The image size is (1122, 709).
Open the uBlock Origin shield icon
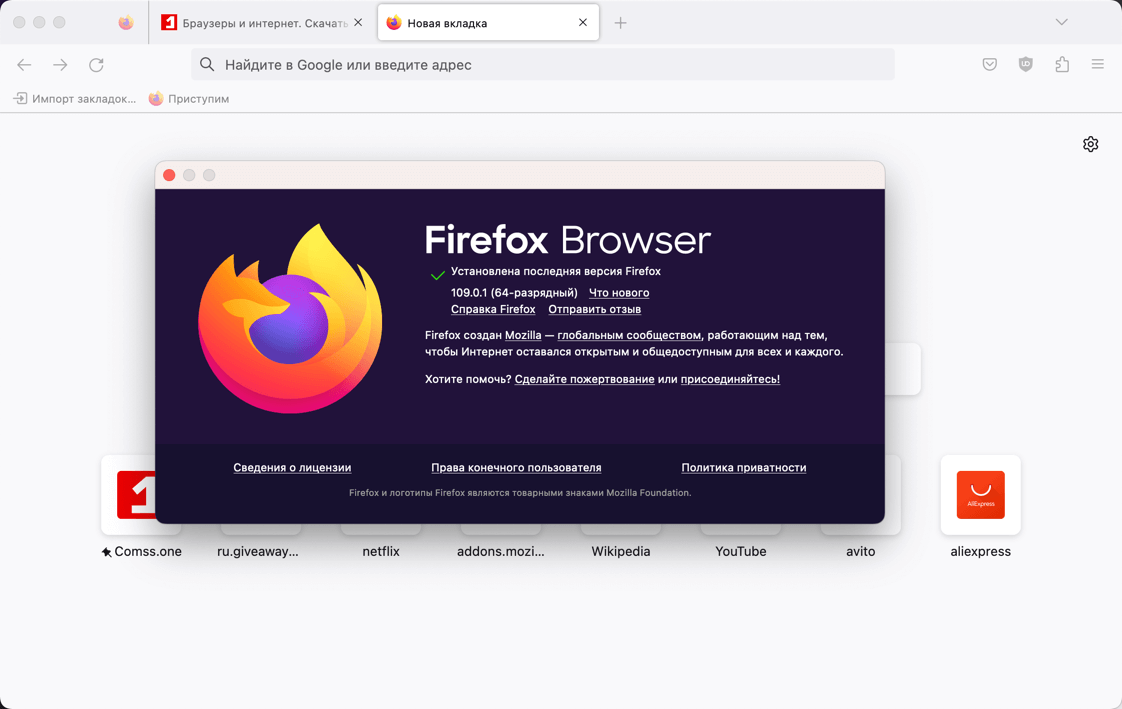(x=1025, y=64)
